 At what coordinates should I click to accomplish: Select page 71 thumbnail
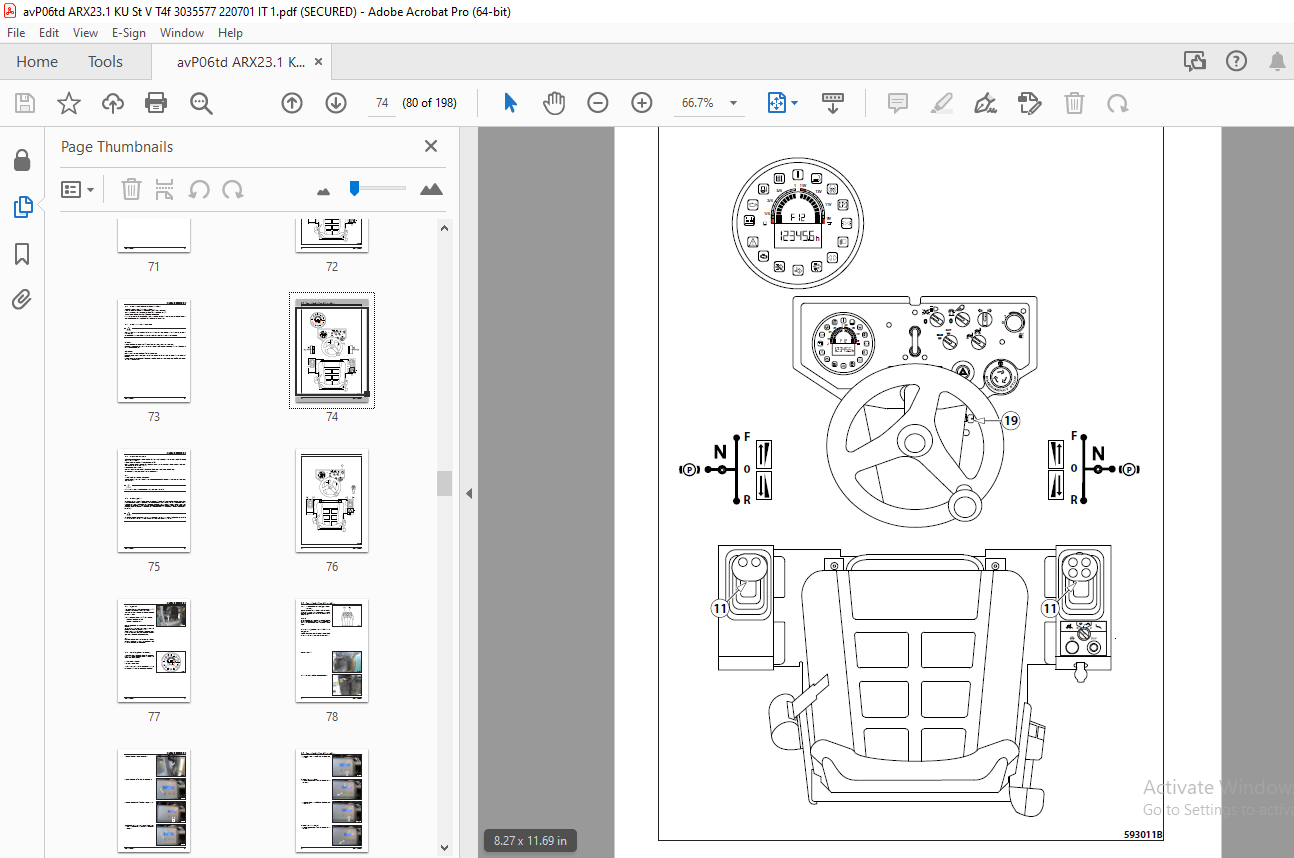point(154,236)
